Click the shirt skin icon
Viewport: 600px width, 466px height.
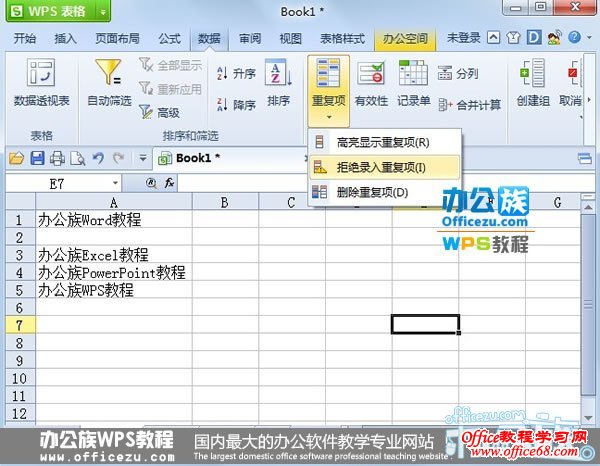coord(513,37)
